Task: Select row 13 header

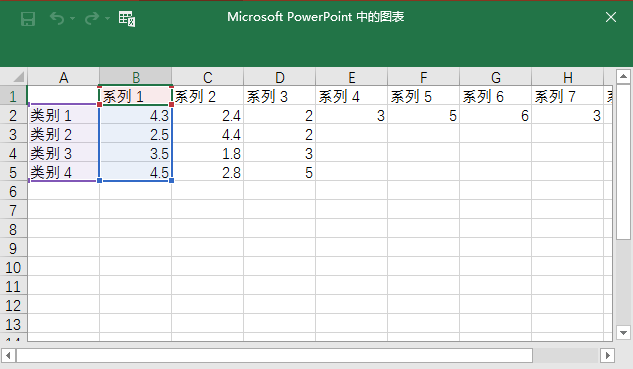Action: point(13,324)
